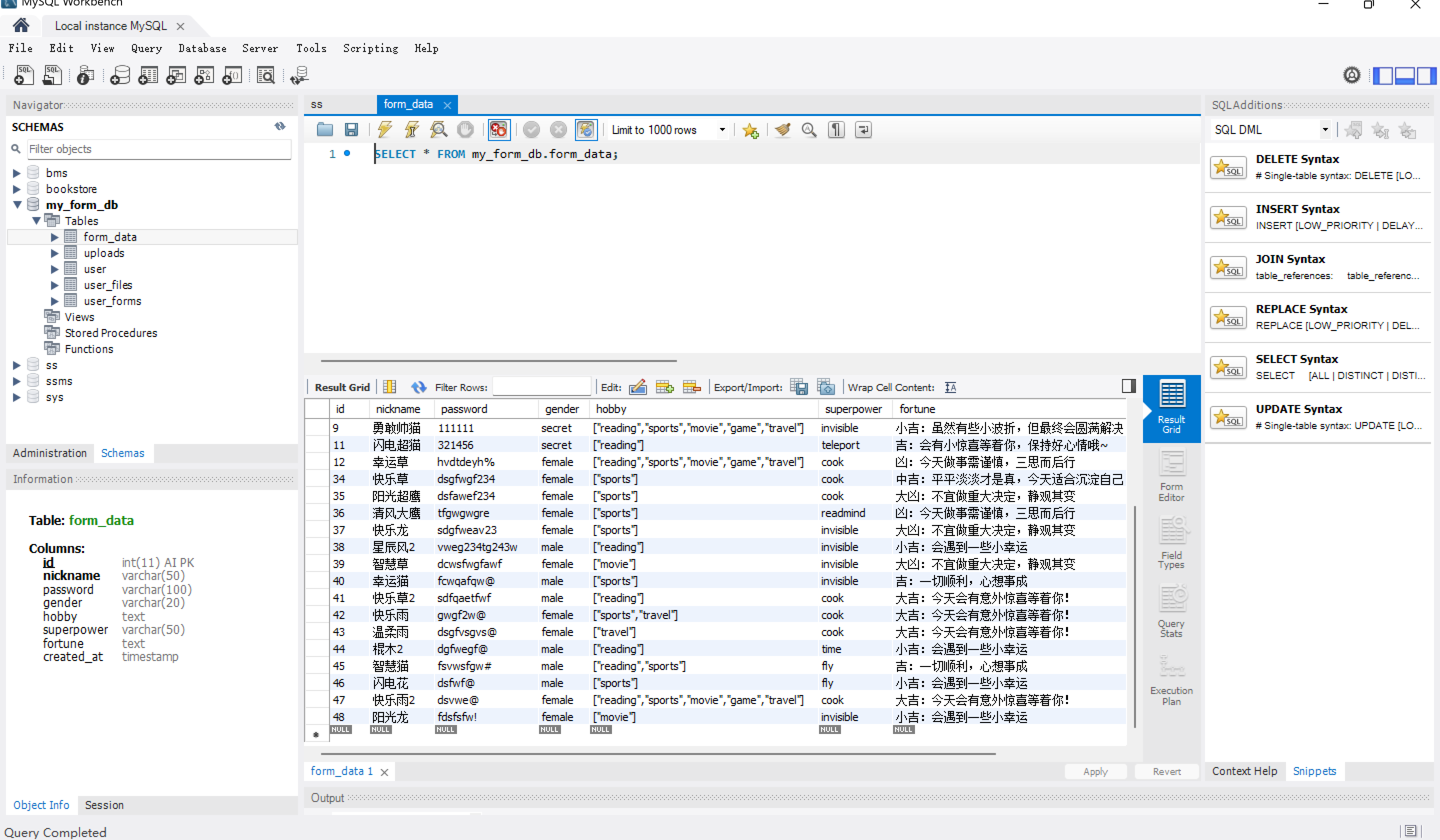1440x840 pixels.
Task: Execute the SQL query with the lightning icon
Action: (x=384, y=129)
